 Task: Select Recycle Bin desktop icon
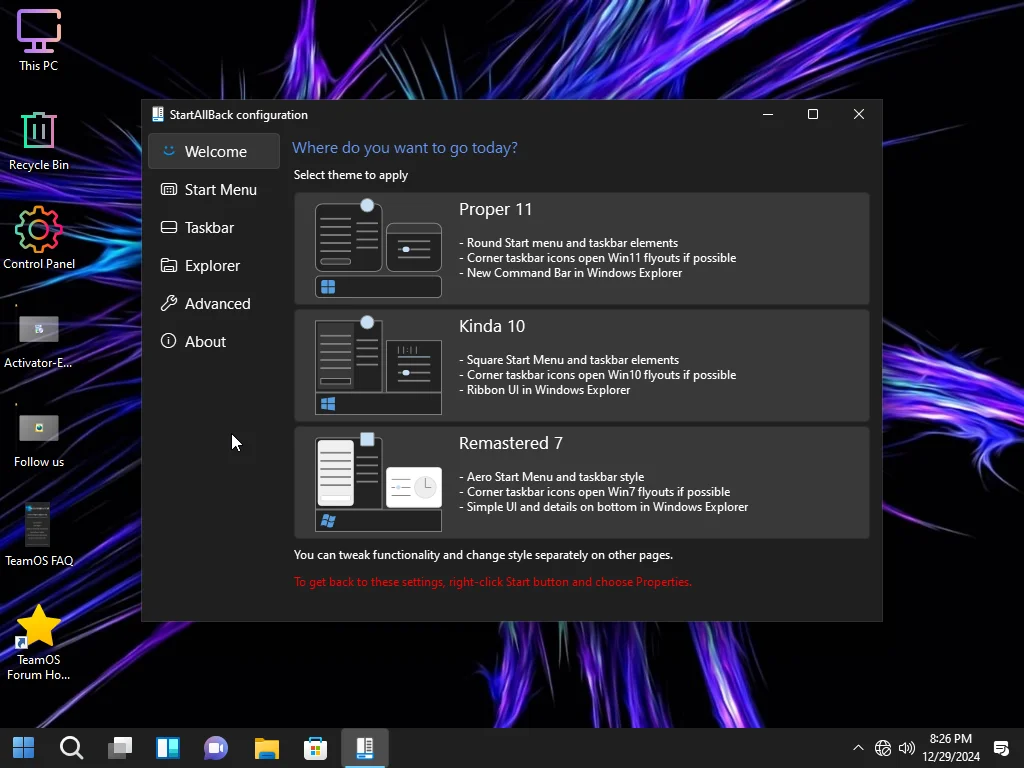point(39,141)
